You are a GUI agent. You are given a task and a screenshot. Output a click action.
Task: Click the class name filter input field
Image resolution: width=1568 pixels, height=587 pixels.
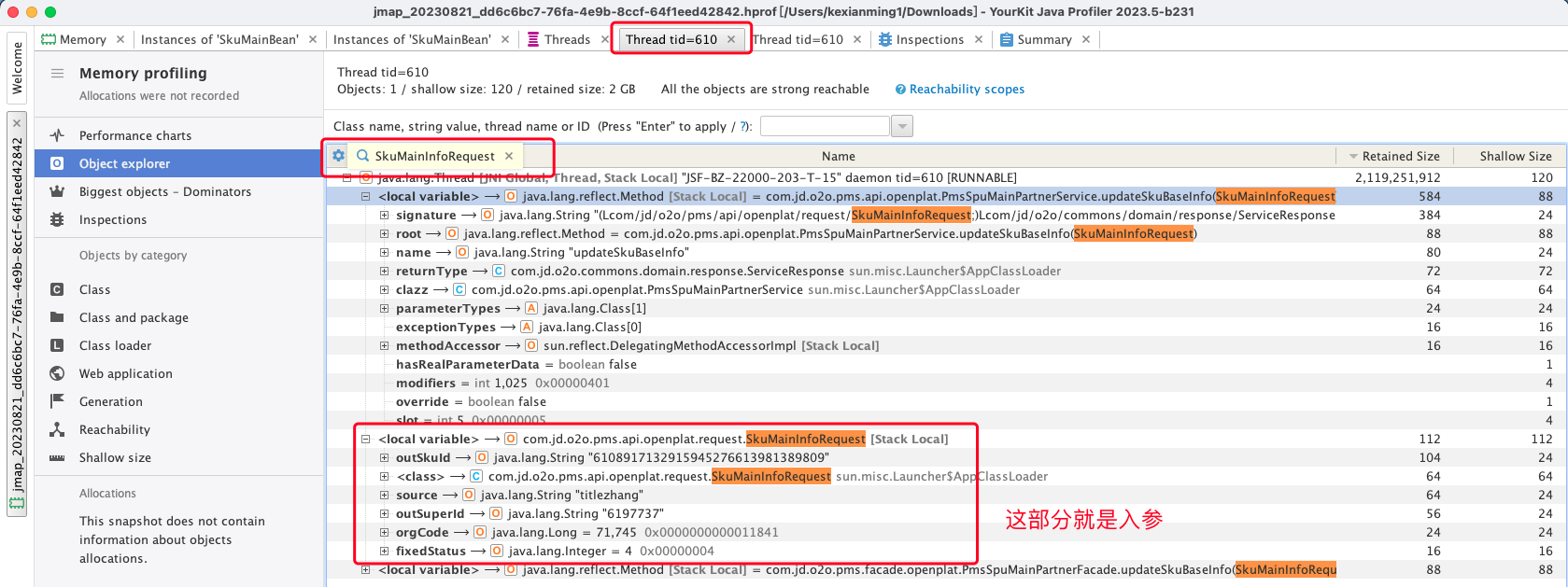(x=825, y=126)
